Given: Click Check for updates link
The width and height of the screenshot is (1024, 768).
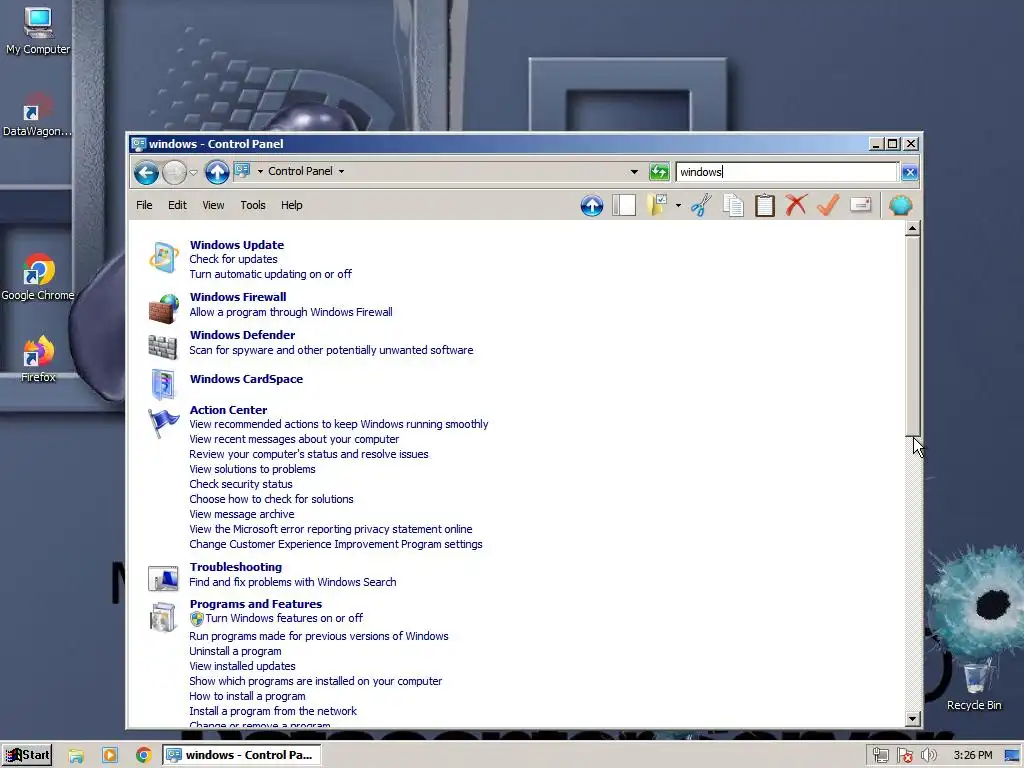Looking at the screenshot, I should coord(233,259).
